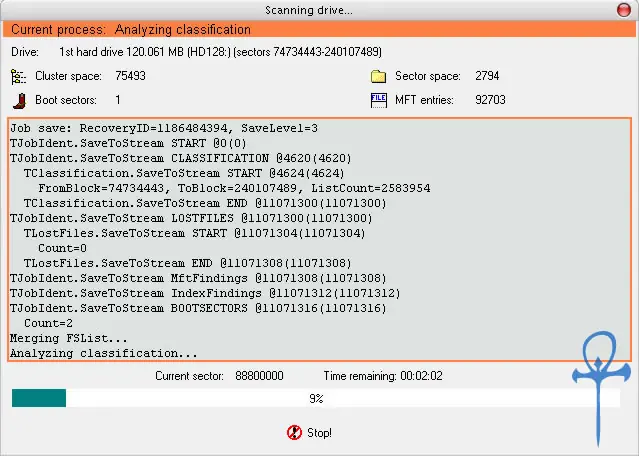The height and width of the screenshot is (456, 639).
Task: Click the Scanning drive... title bar
Action: click(x=308, y=10)
